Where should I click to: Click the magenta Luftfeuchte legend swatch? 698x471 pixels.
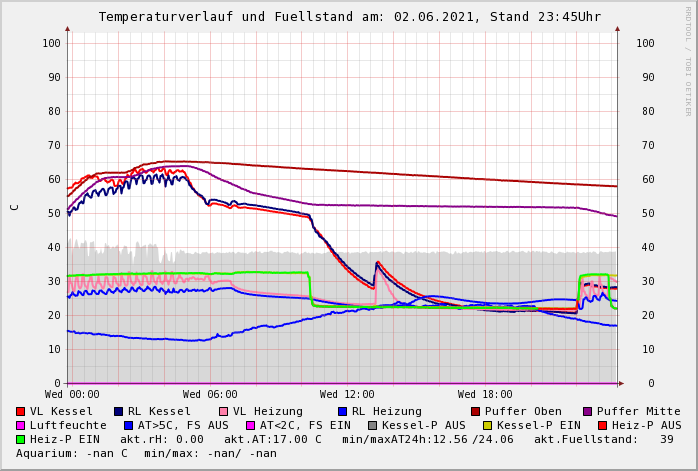[x=21, y=425]
